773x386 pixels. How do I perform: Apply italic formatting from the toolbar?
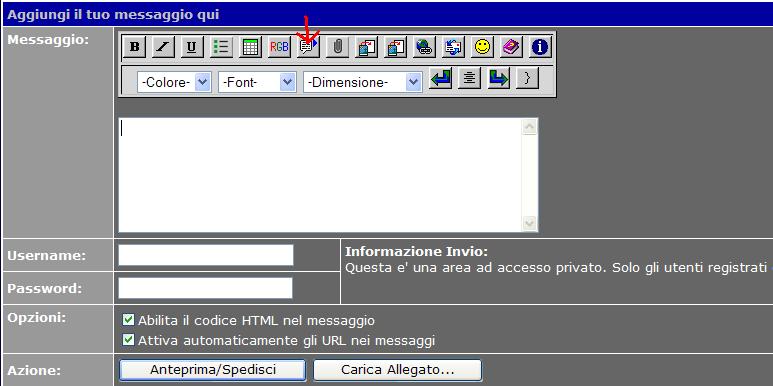pos(163,47)
